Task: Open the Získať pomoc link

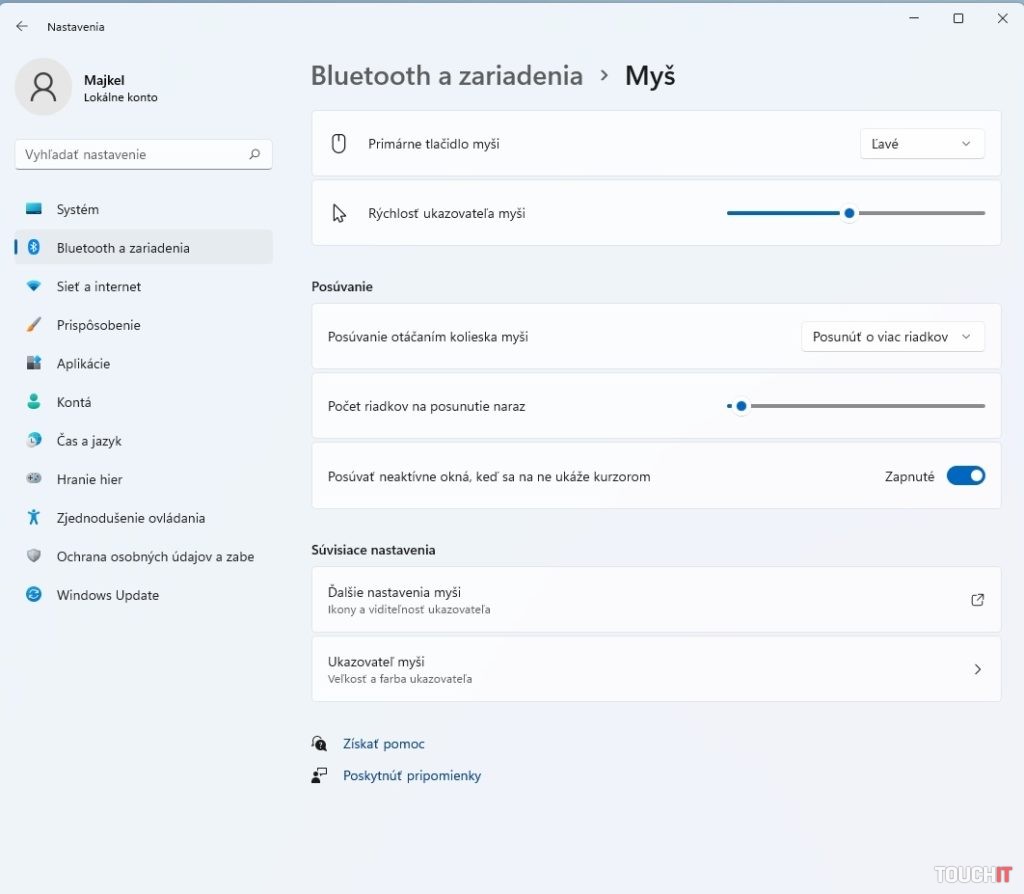Action: pos(383,743)
